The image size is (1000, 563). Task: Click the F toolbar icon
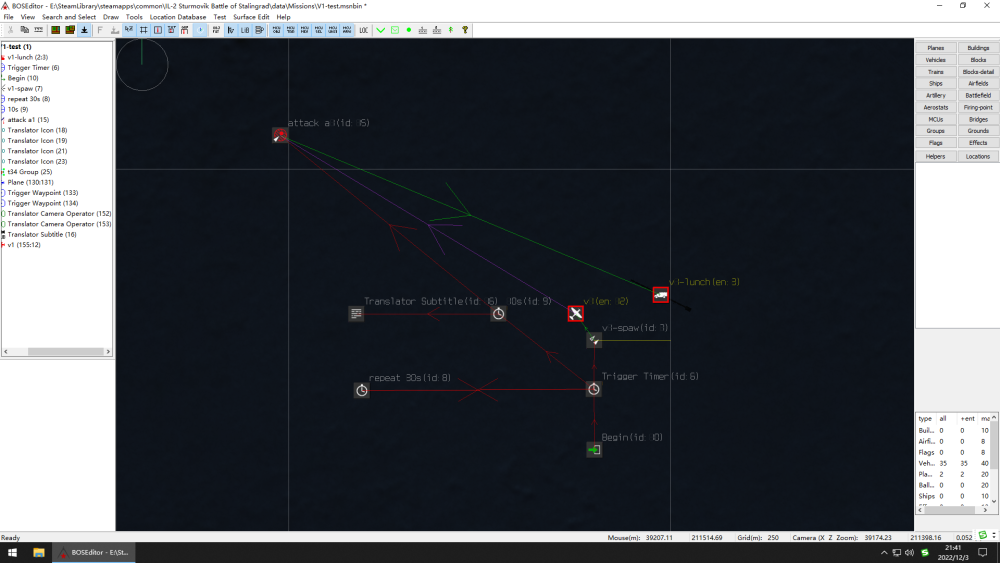pyautogui.click(x=99, y=30)
